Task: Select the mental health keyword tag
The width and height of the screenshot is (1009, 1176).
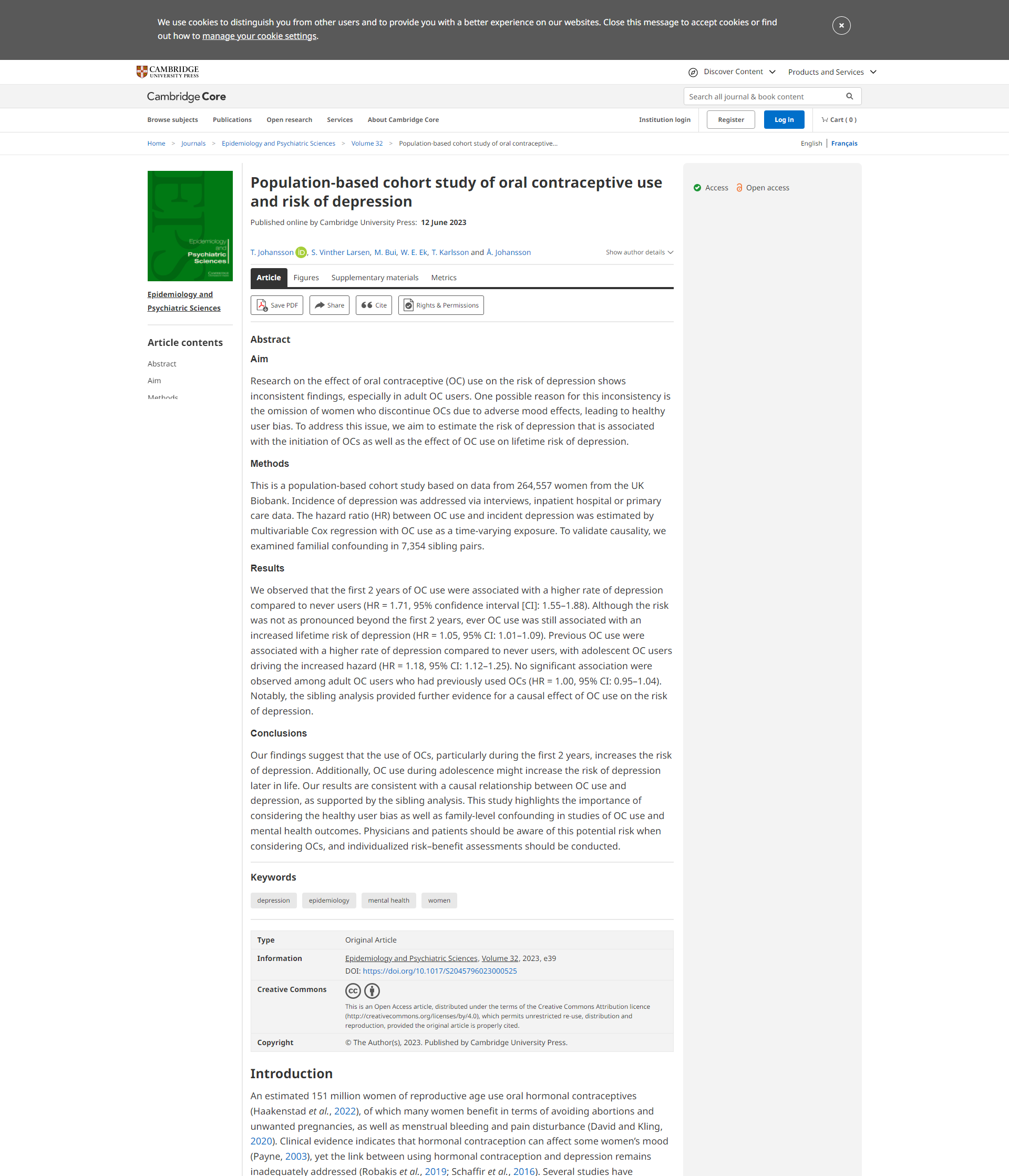Action: 388,900
